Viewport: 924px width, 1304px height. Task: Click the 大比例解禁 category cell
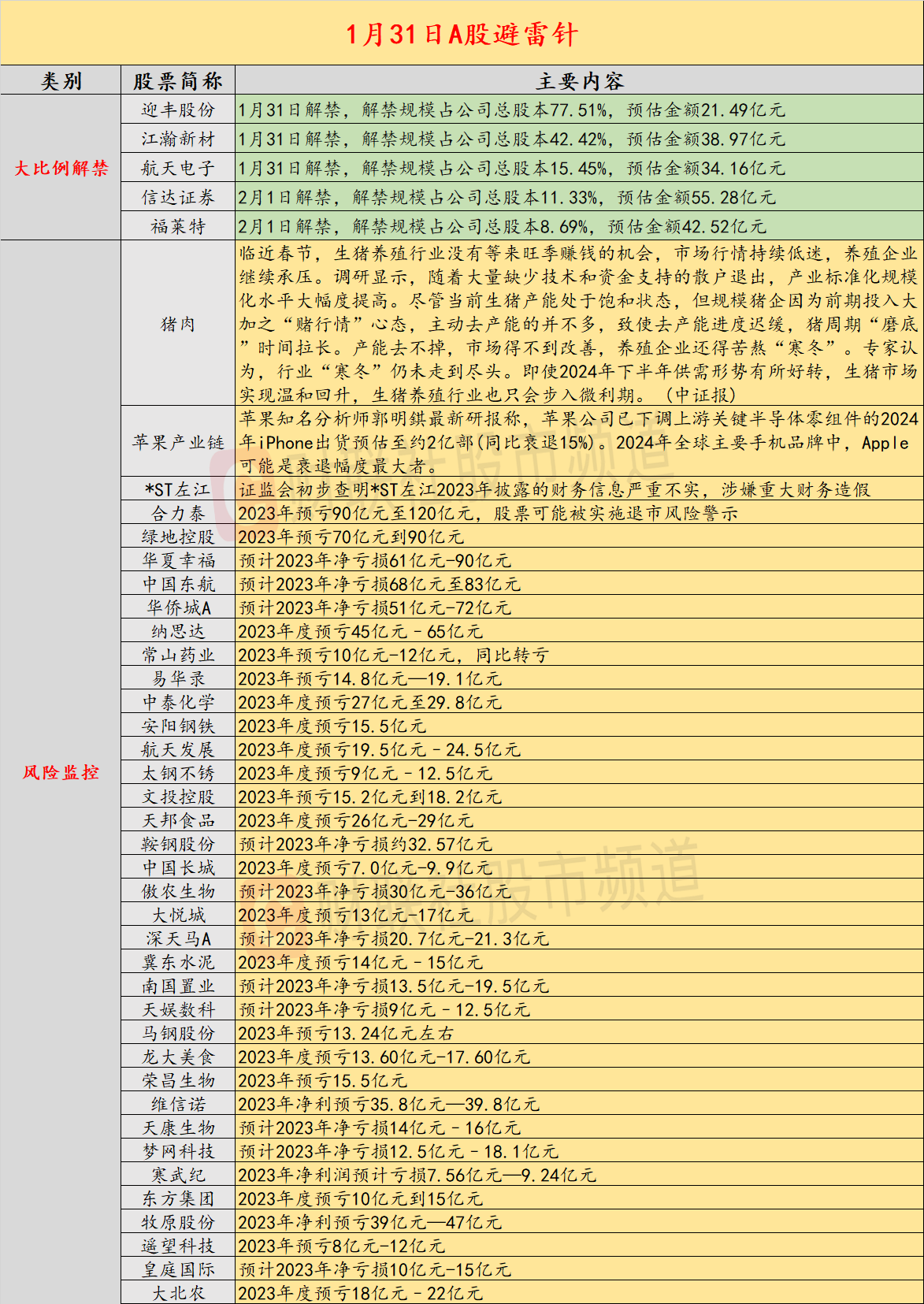click(61, 168)
